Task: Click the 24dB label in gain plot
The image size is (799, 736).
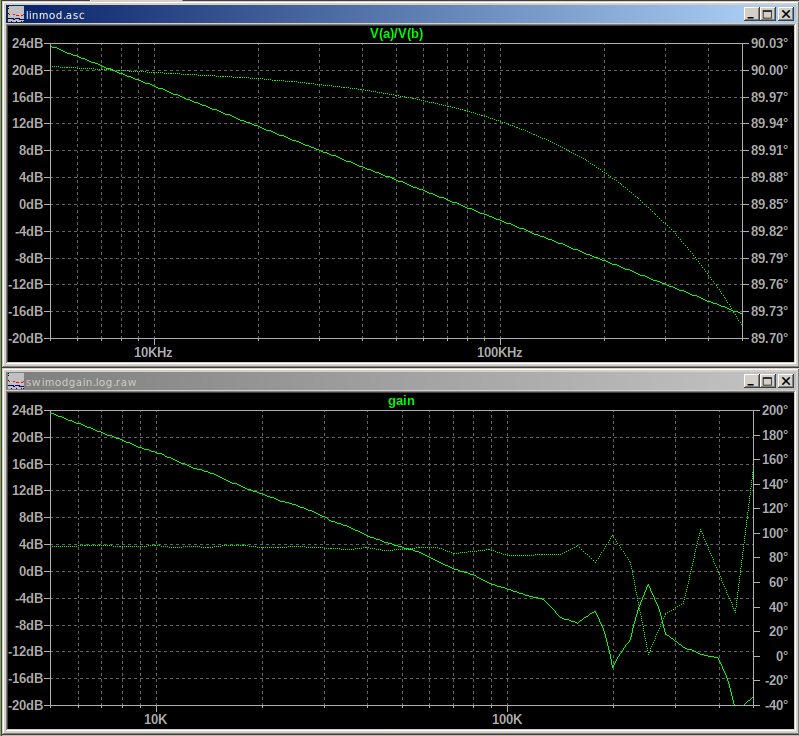Action: [28, 410]
